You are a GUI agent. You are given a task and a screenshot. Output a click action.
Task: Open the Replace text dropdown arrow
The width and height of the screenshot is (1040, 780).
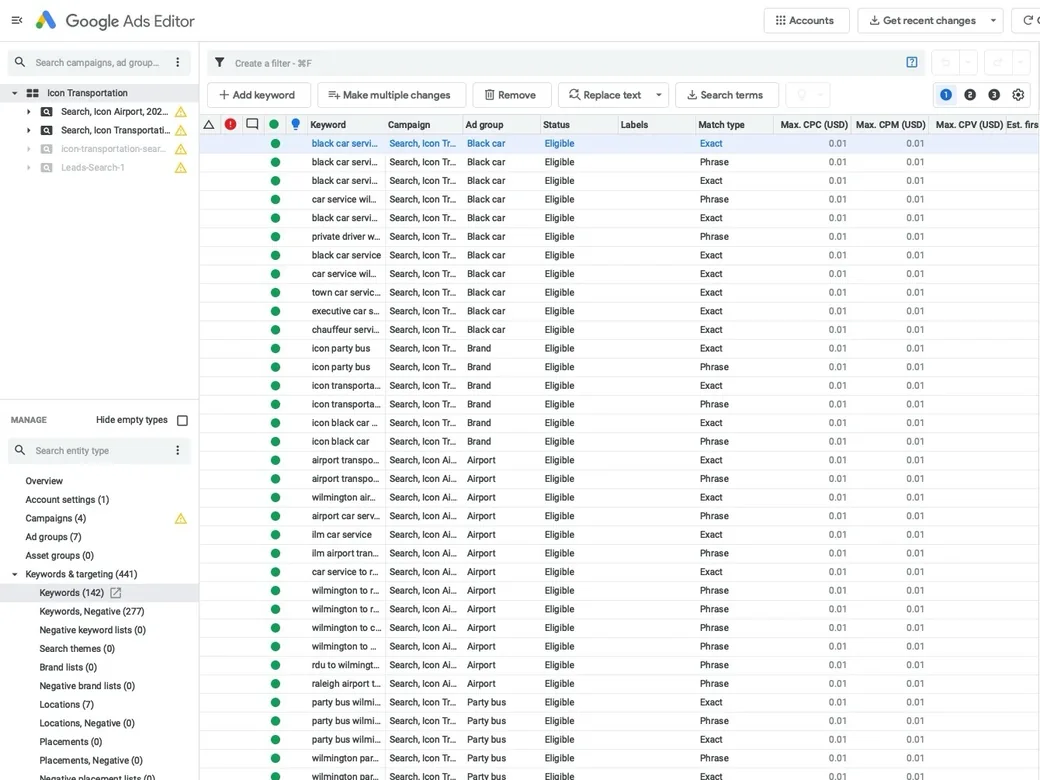pos(659,95)
